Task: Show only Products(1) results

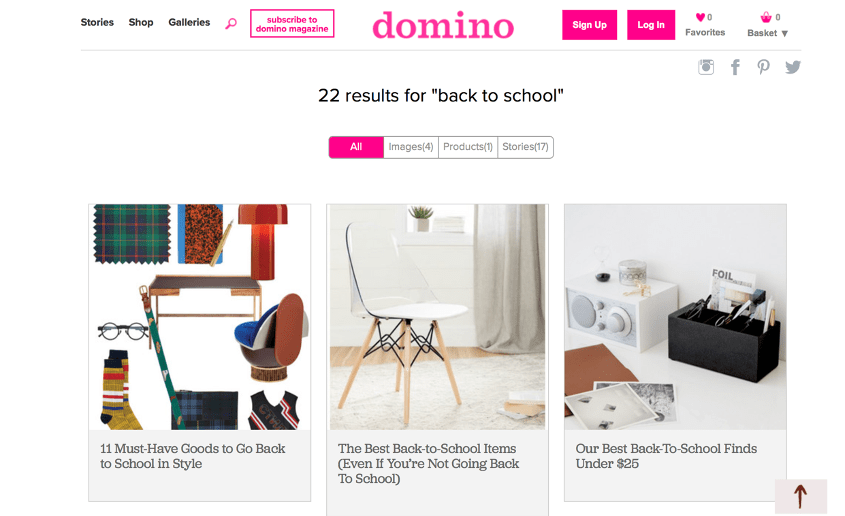Action: pos(468,147)
